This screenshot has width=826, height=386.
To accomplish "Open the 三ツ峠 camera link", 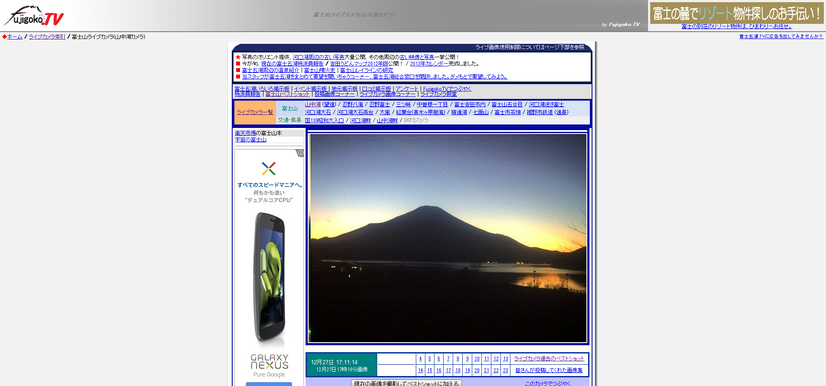I will click(403, 104).
